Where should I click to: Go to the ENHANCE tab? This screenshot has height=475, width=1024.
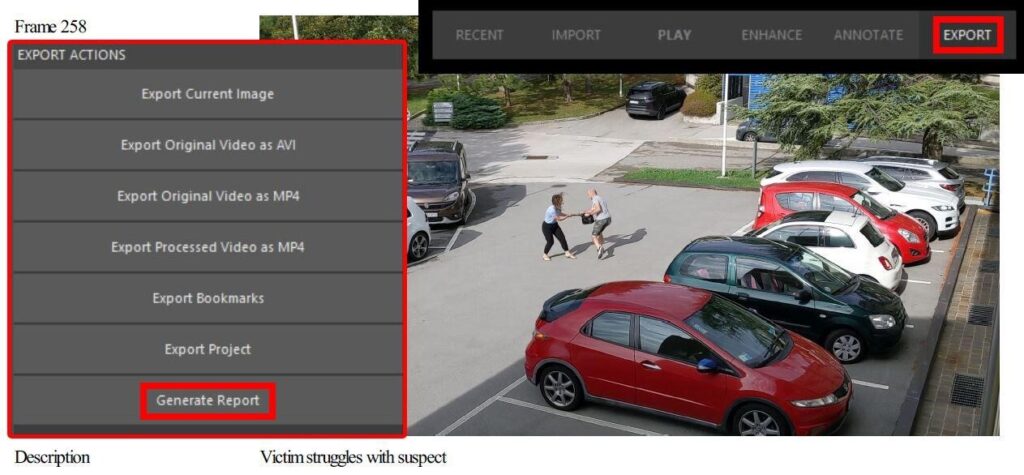coord(771,35)
